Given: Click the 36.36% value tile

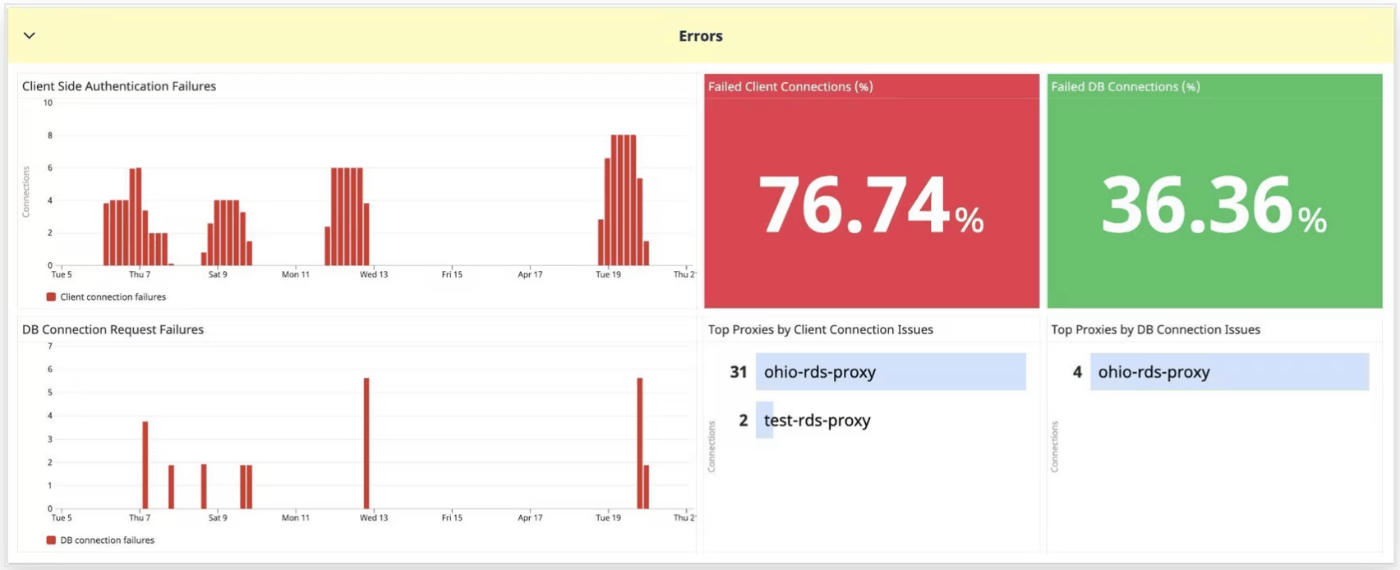Looking at the screenshot, I should (x=1215, y=190).
